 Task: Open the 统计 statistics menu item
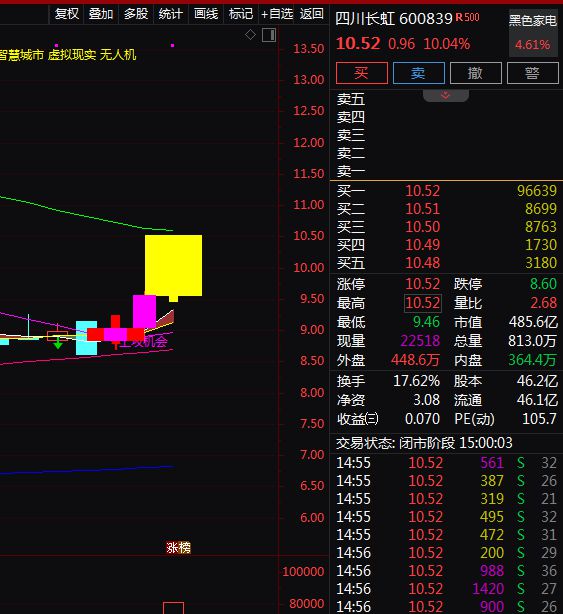point(171,14)
